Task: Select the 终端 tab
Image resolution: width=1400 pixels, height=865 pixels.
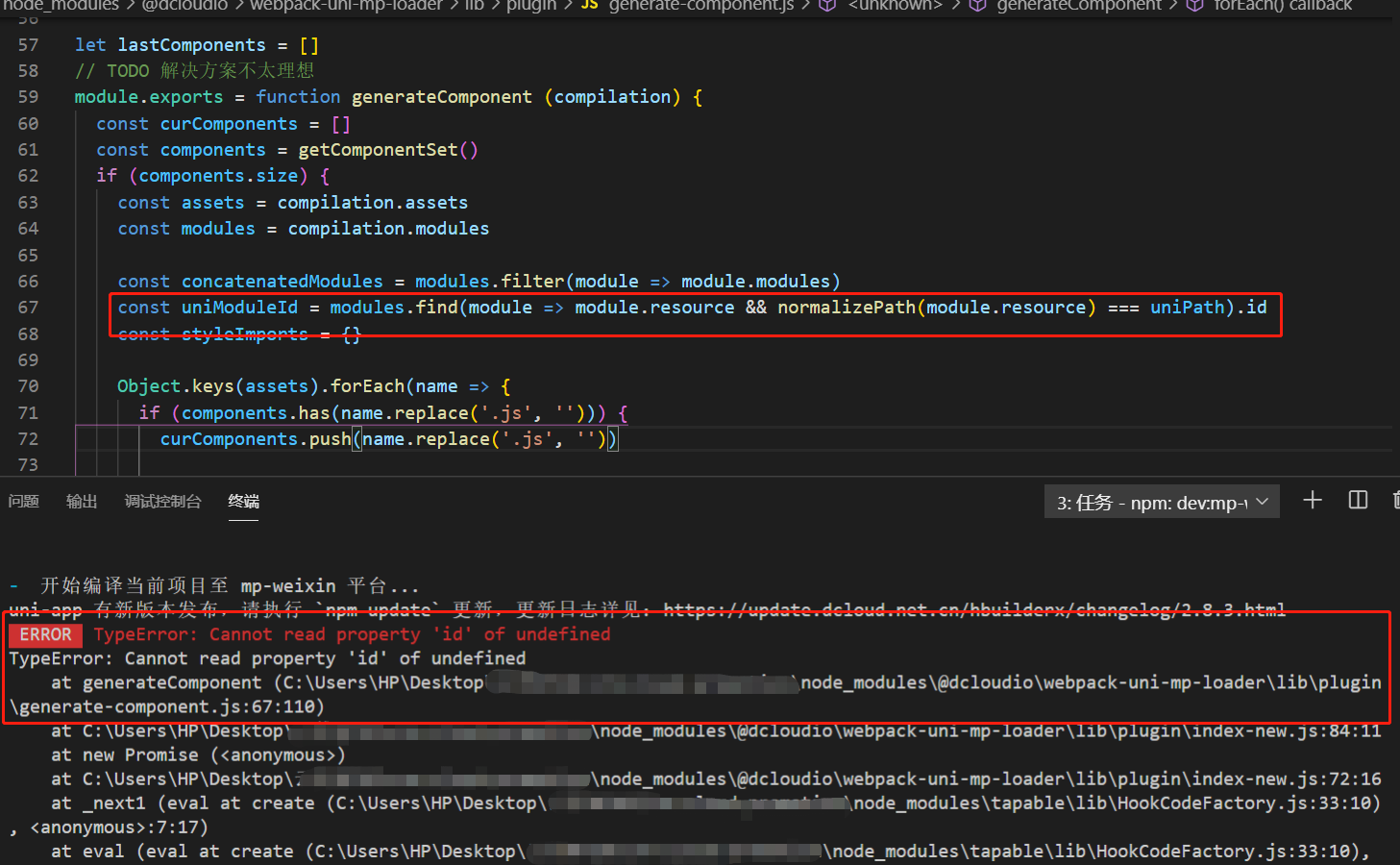Action: (x=243, y=501)
